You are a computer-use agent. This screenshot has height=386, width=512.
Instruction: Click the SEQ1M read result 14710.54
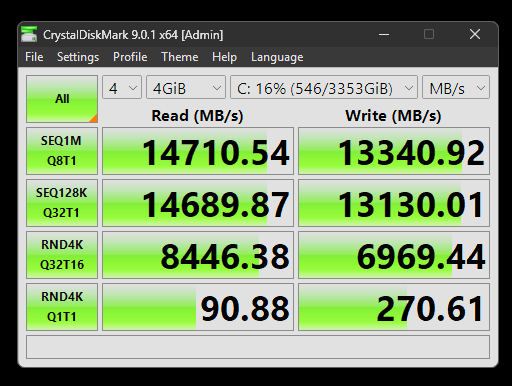[x=198, y=151]
